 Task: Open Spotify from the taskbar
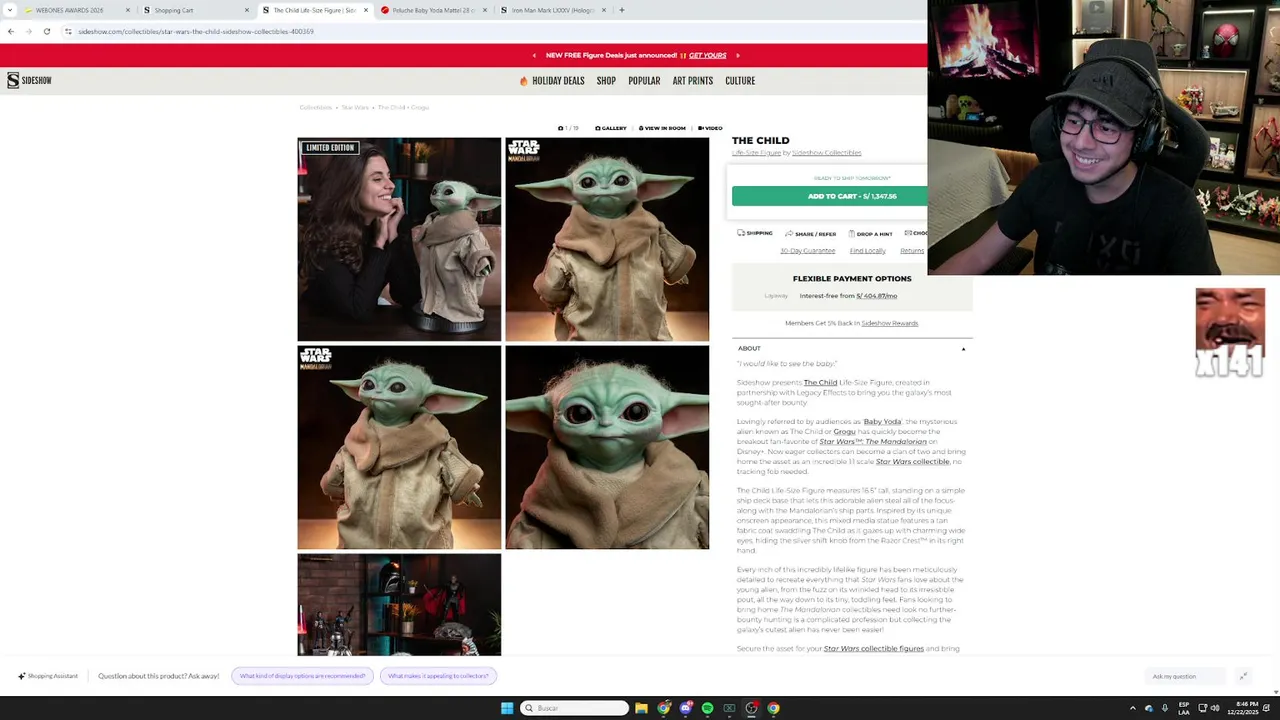tap(707, 708)
